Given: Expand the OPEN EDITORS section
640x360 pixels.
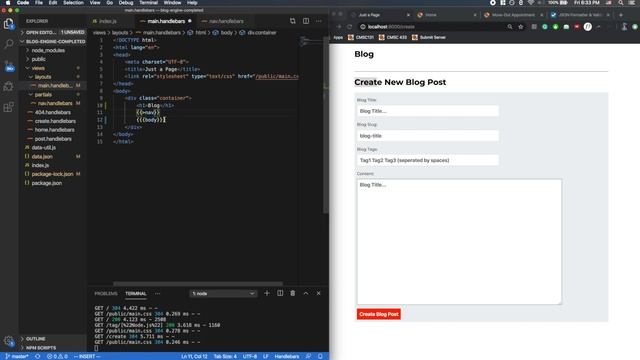Looking at the screenshot, I should pos(53,32).
